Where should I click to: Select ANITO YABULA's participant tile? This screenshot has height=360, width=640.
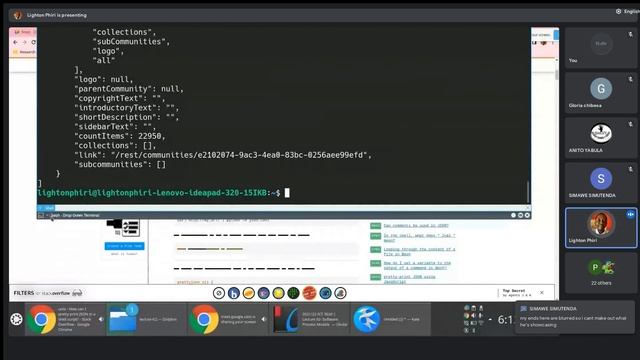pyautogui.click(x=601, y=138)
